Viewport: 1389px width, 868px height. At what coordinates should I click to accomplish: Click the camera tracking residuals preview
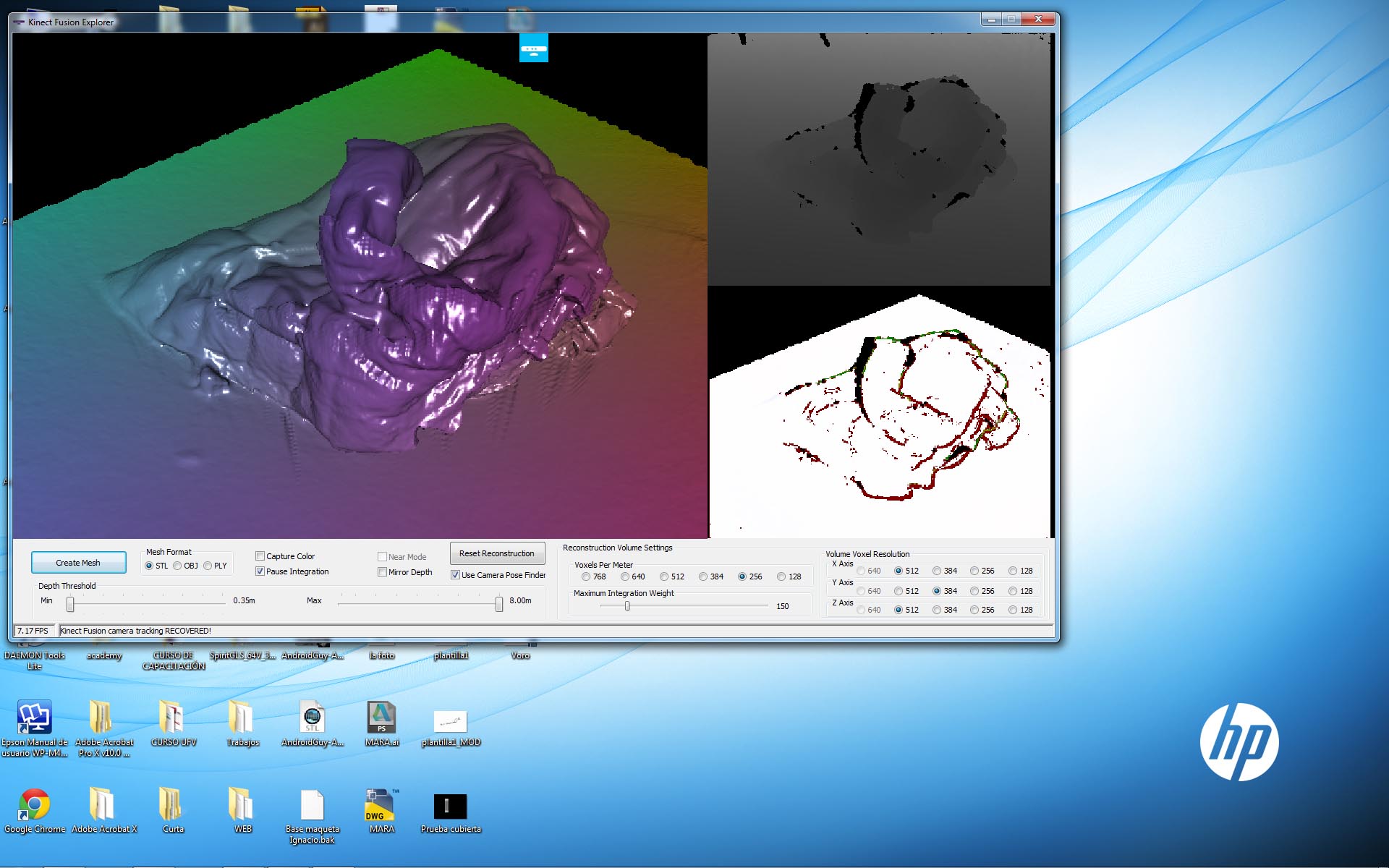pyautogui.click(x=879, y=412)
